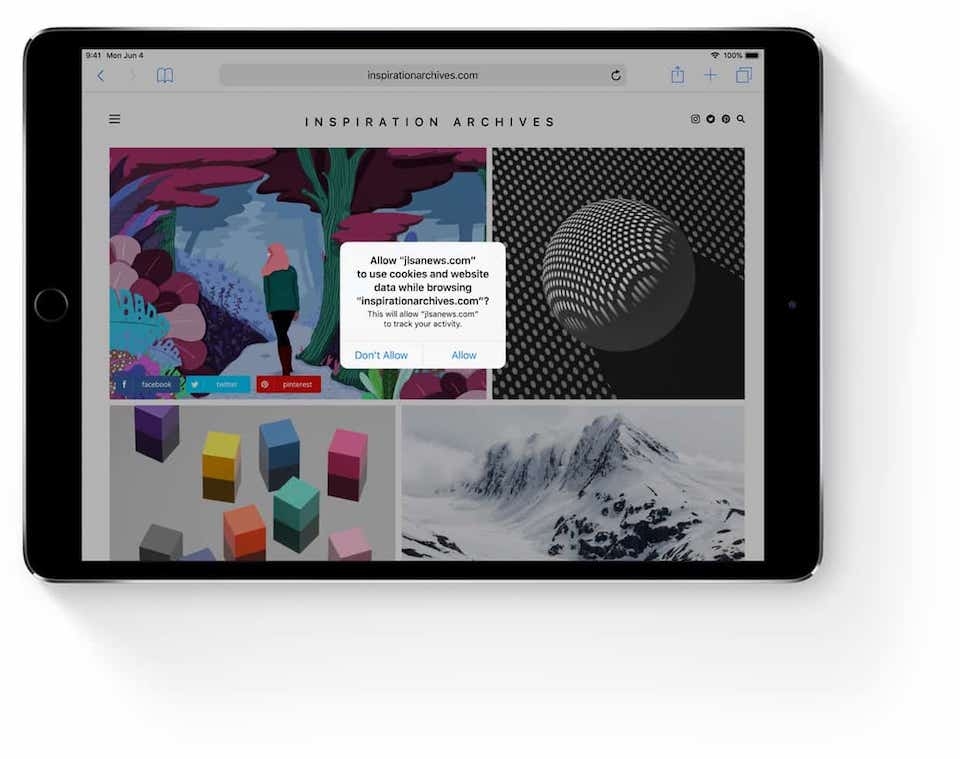
Task: Share the artwork to pinterest
Action: (288, 383)
